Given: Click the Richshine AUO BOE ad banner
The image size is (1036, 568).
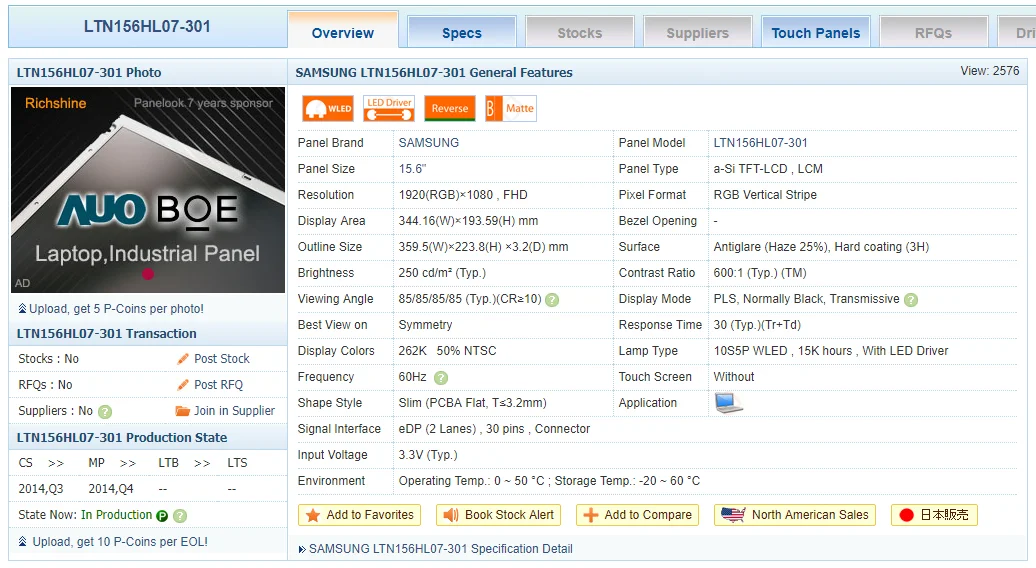Looking at the screenshot, I should (x=148, y=190).
